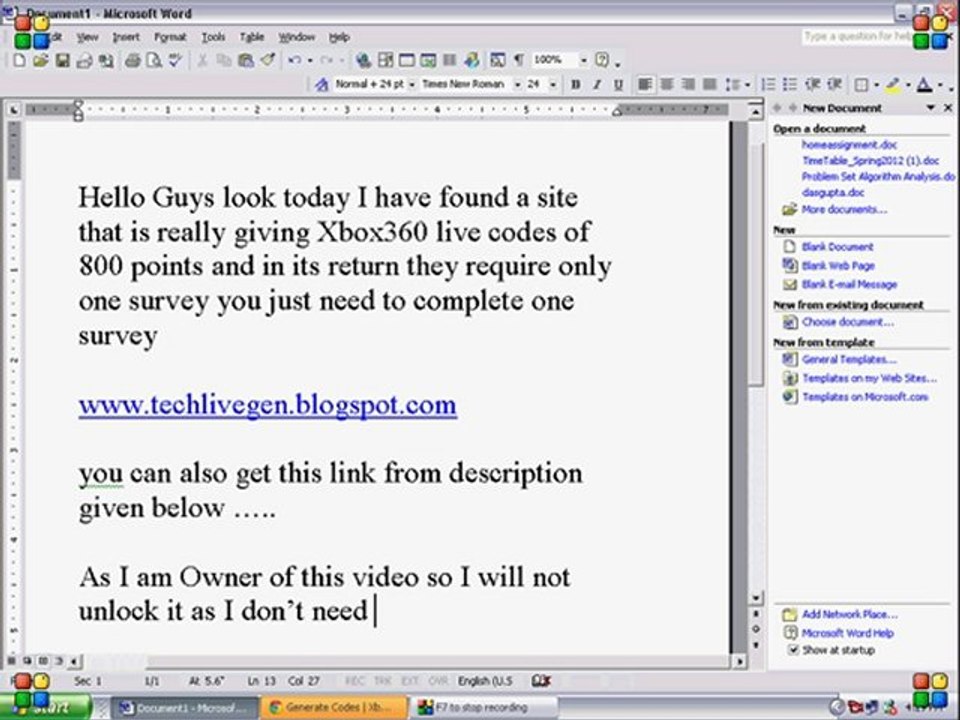The height and width of the screenshot is (720, 960).
Task: Run Spelling and Grammar check icon
Action: point(176,60)
